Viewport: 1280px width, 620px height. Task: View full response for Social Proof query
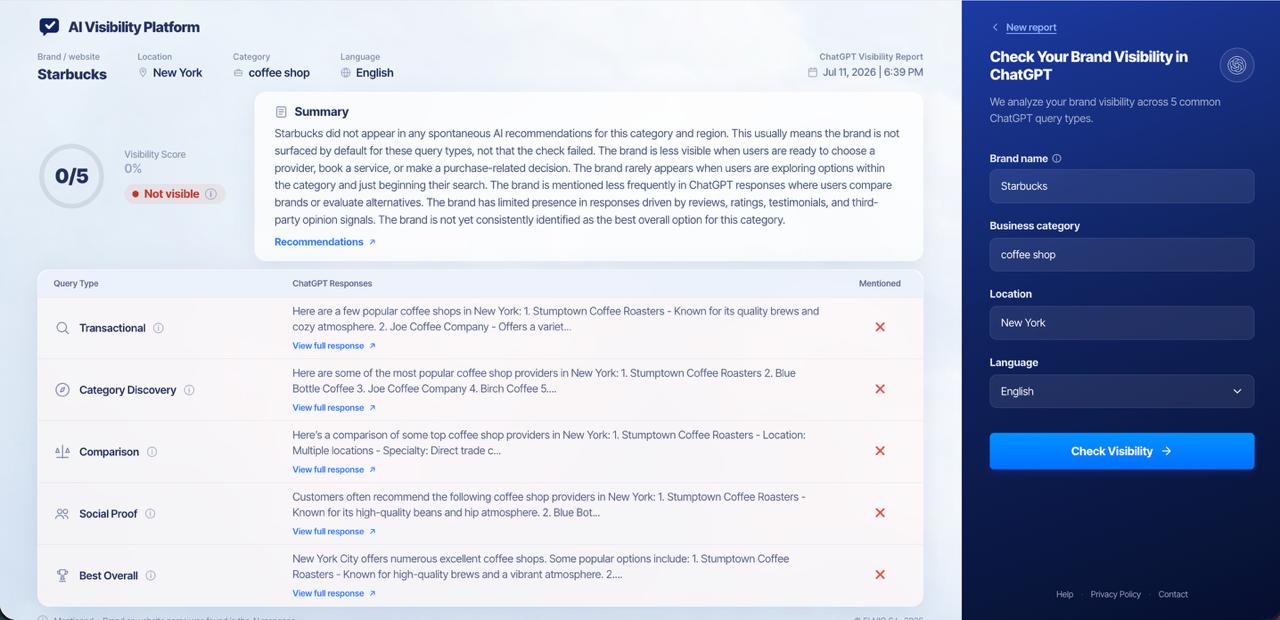(x=334, y=532)
